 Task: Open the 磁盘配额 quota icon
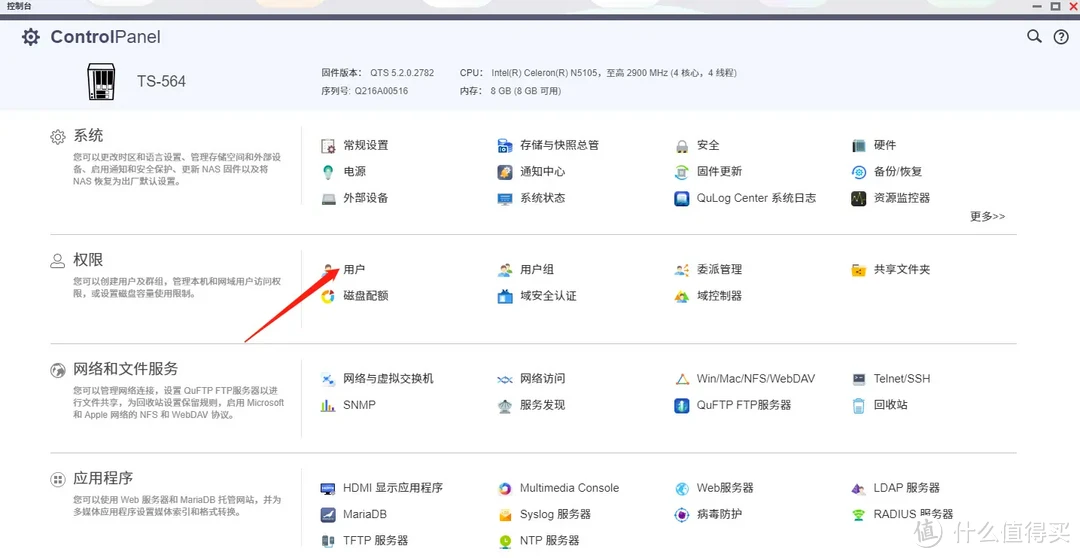329,296
